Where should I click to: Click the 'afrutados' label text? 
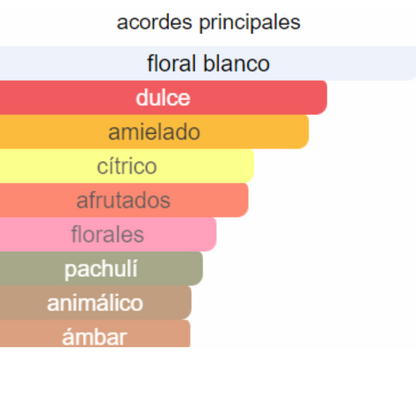coord(123,200)
